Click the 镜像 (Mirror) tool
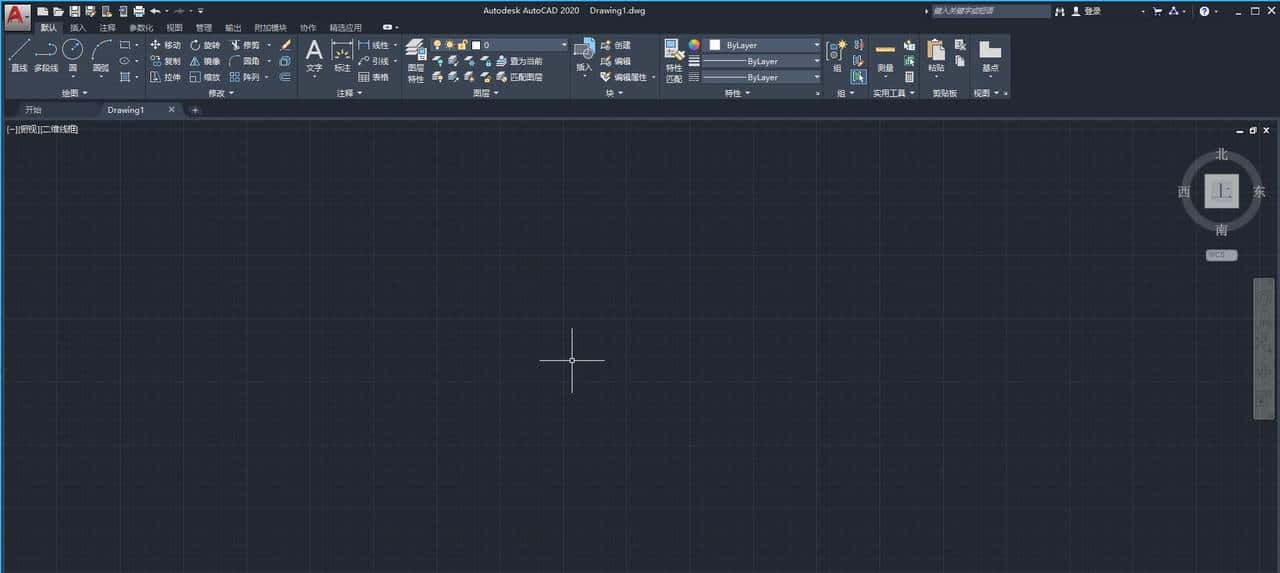 click(204, 61)
